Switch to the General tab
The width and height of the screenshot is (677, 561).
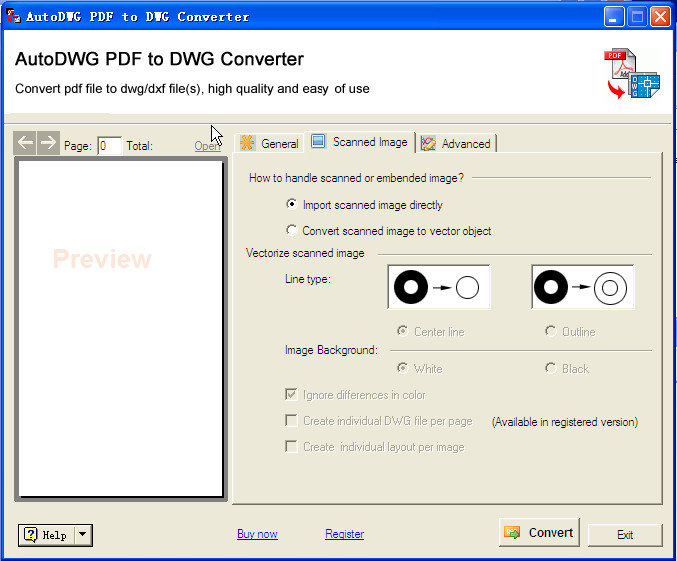coord(269,143)
